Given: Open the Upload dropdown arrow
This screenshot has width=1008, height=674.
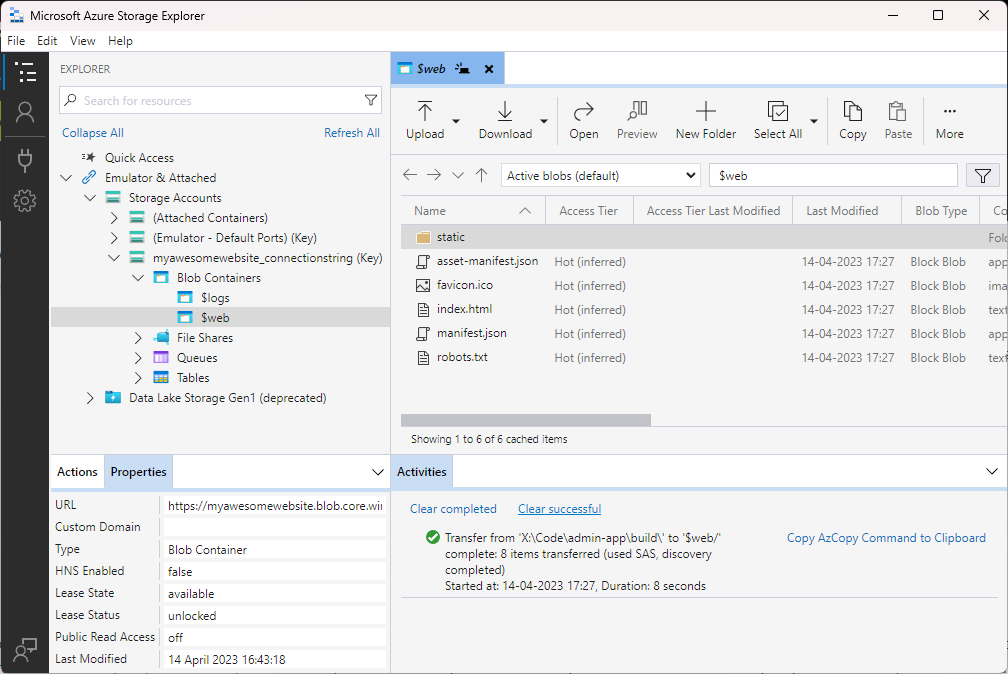Looking at the screenshot, I should pyautogui.click(x=456, y=121).
